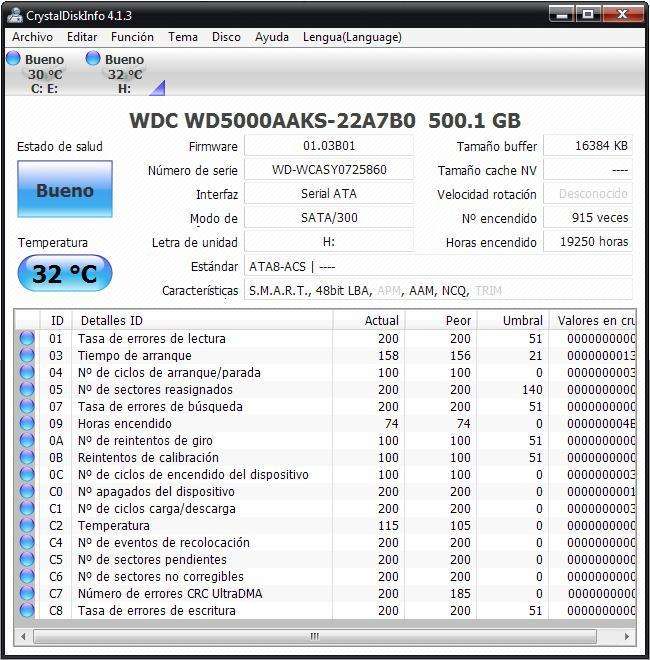Image resolution: width=650 pixels, height=660 pixels.
Task: Click status orb for row C2 Temperatura
Action: (27, 525)
